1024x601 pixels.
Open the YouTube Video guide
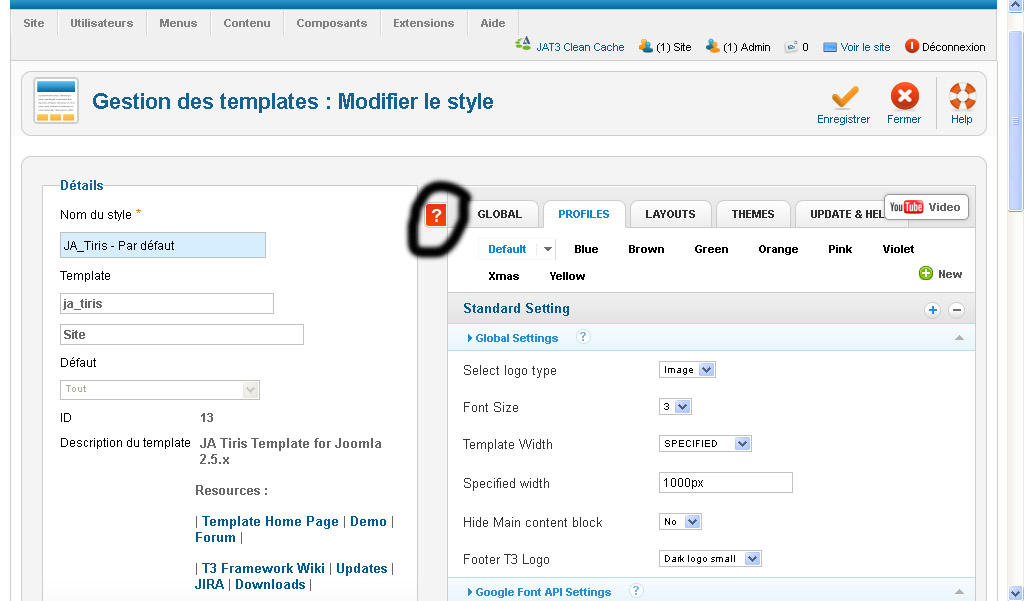coord(926,207)
